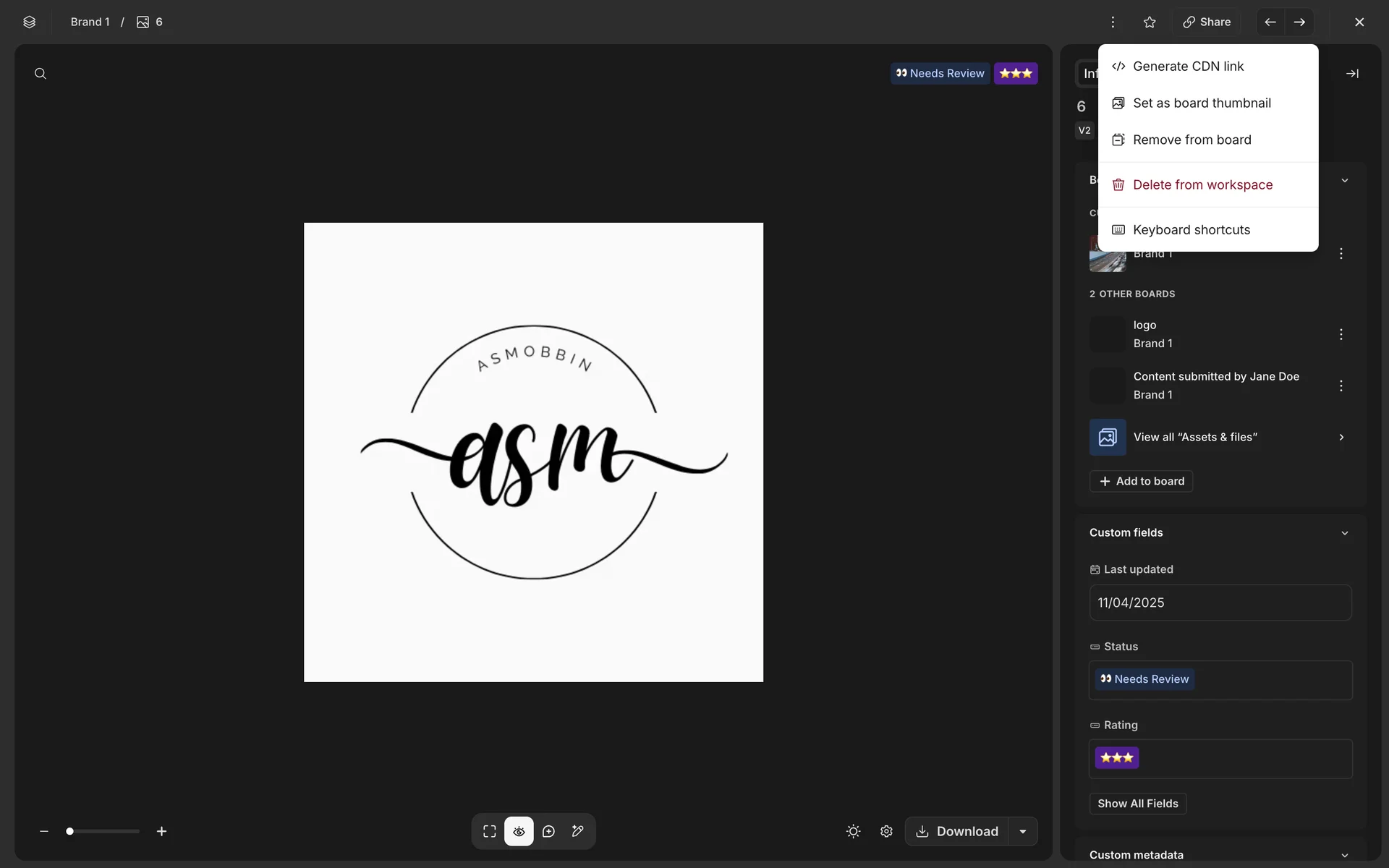Collapse the info side panel
This screenshot has width=1389, height=868.
click(x=1351, y=74)
